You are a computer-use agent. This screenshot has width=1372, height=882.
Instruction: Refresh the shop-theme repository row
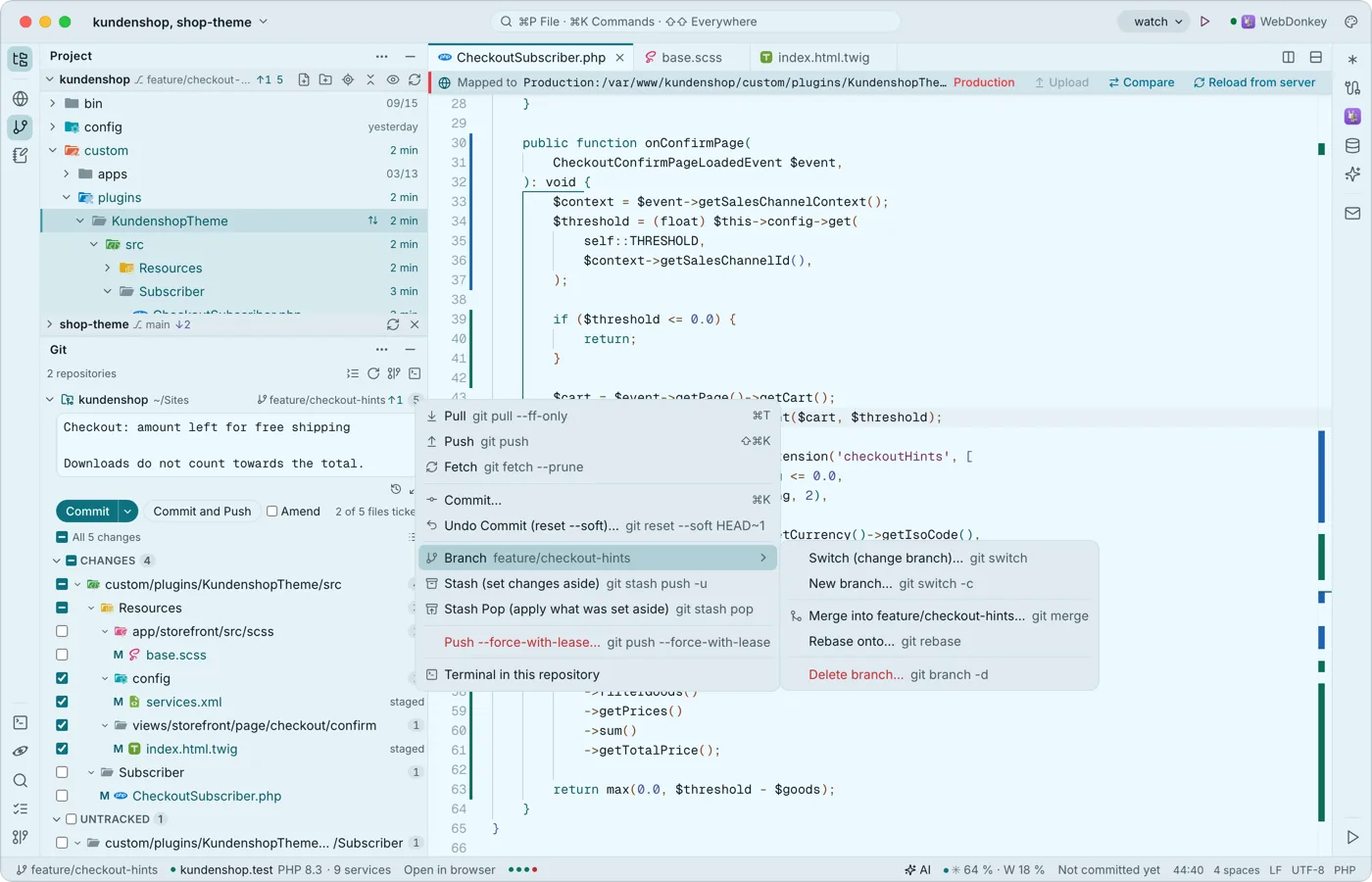point(393,324)
